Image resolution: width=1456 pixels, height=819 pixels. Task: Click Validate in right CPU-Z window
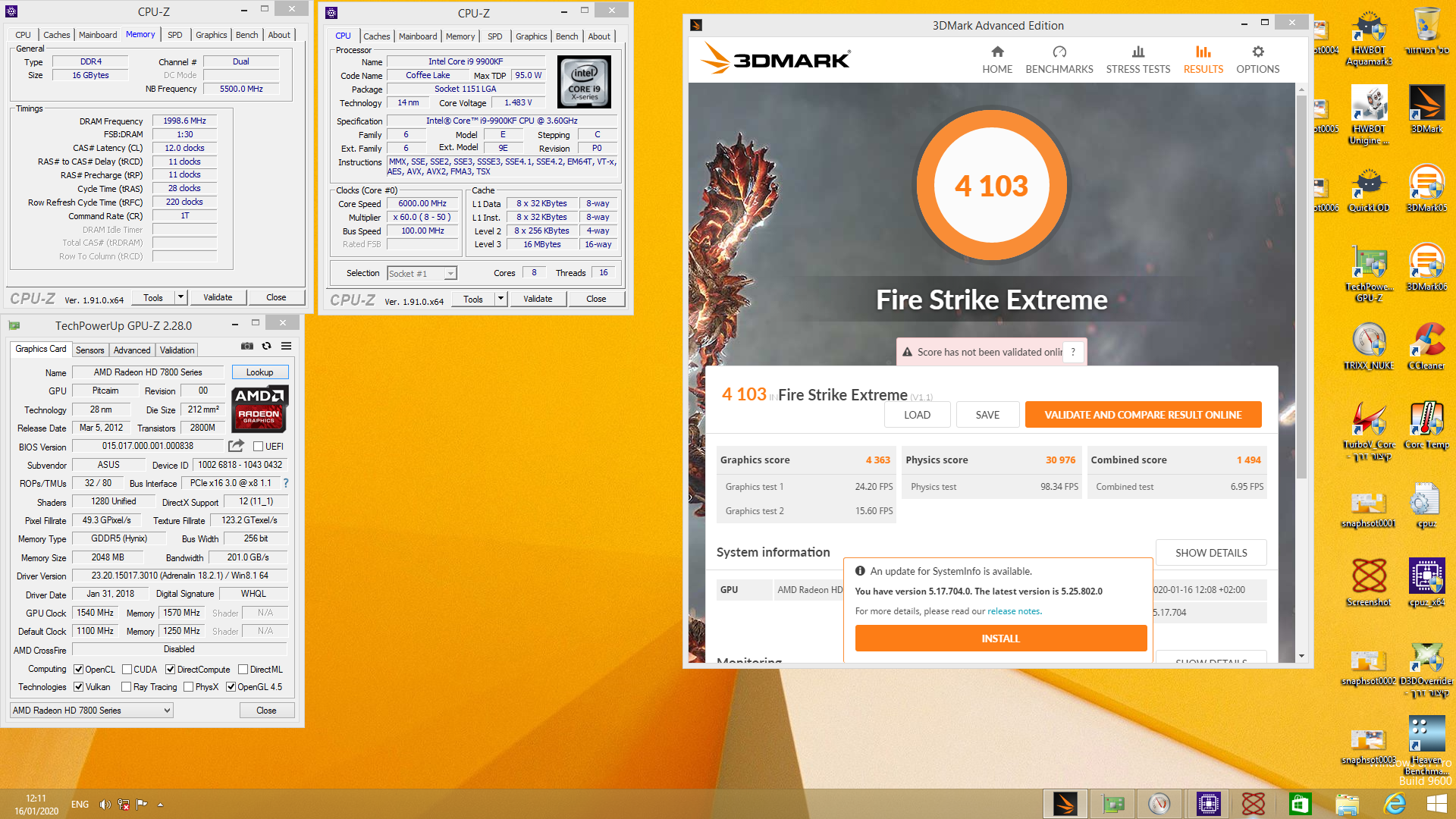538,299
